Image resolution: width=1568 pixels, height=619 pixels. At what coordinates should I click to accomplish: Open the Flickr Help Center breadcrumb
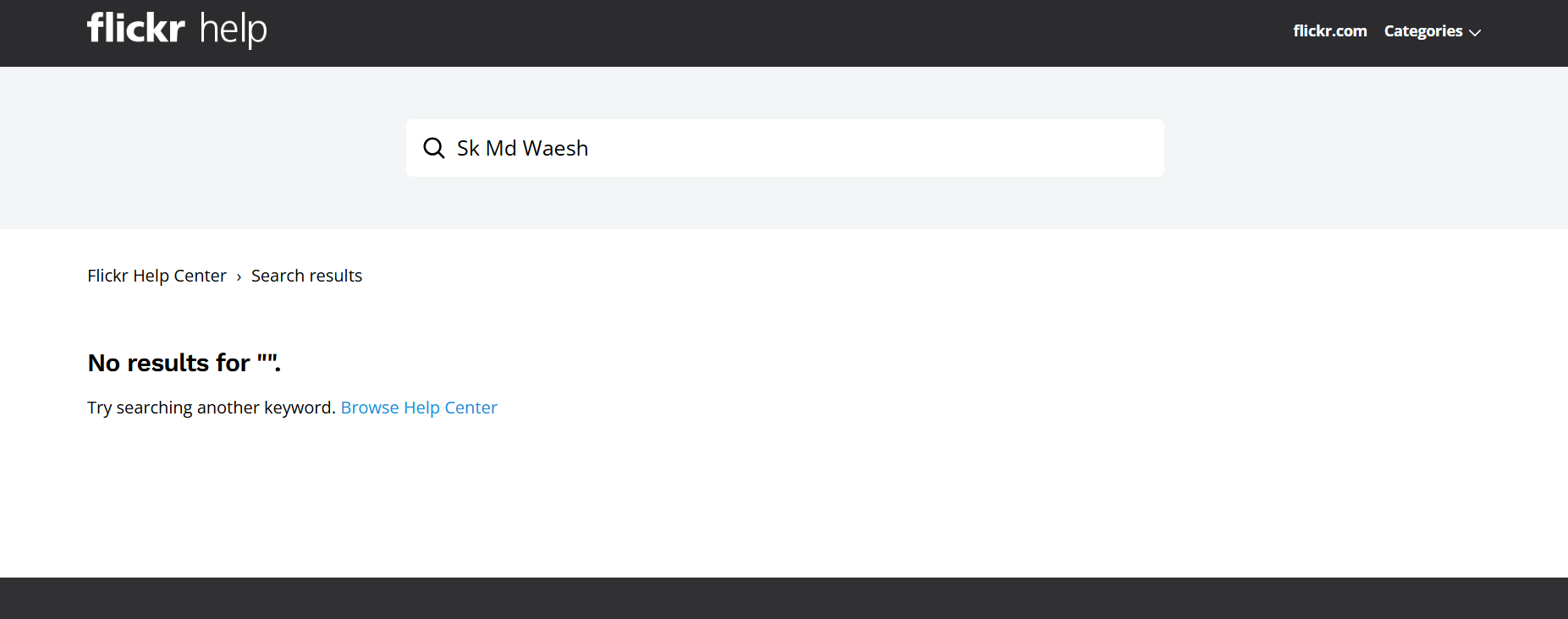click(157, 276)
